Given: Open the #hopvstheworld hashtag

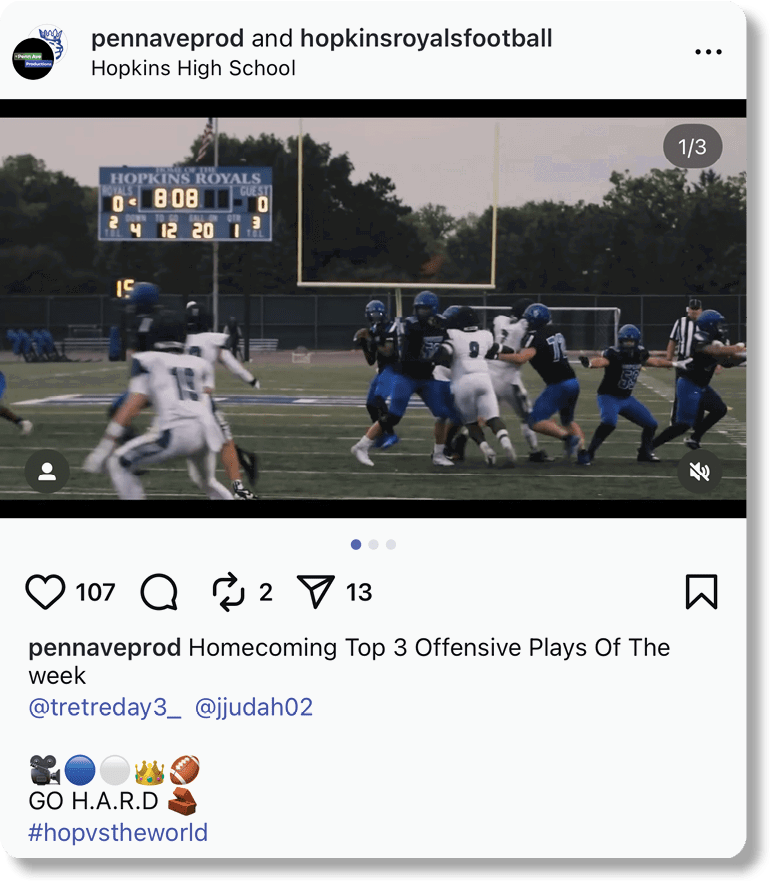Looking at the screenshot, I should click(118, 832).
